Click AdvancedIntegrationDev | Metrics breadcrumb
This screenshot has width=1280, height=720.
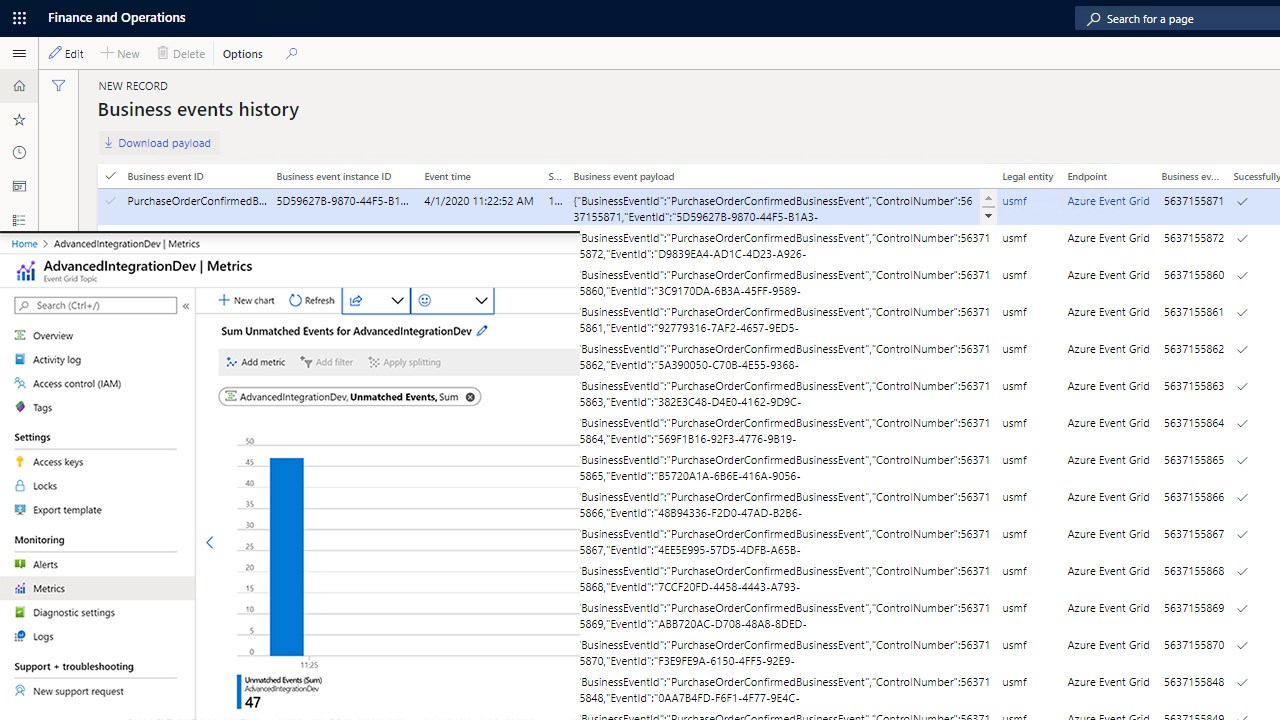pos(127,244)
